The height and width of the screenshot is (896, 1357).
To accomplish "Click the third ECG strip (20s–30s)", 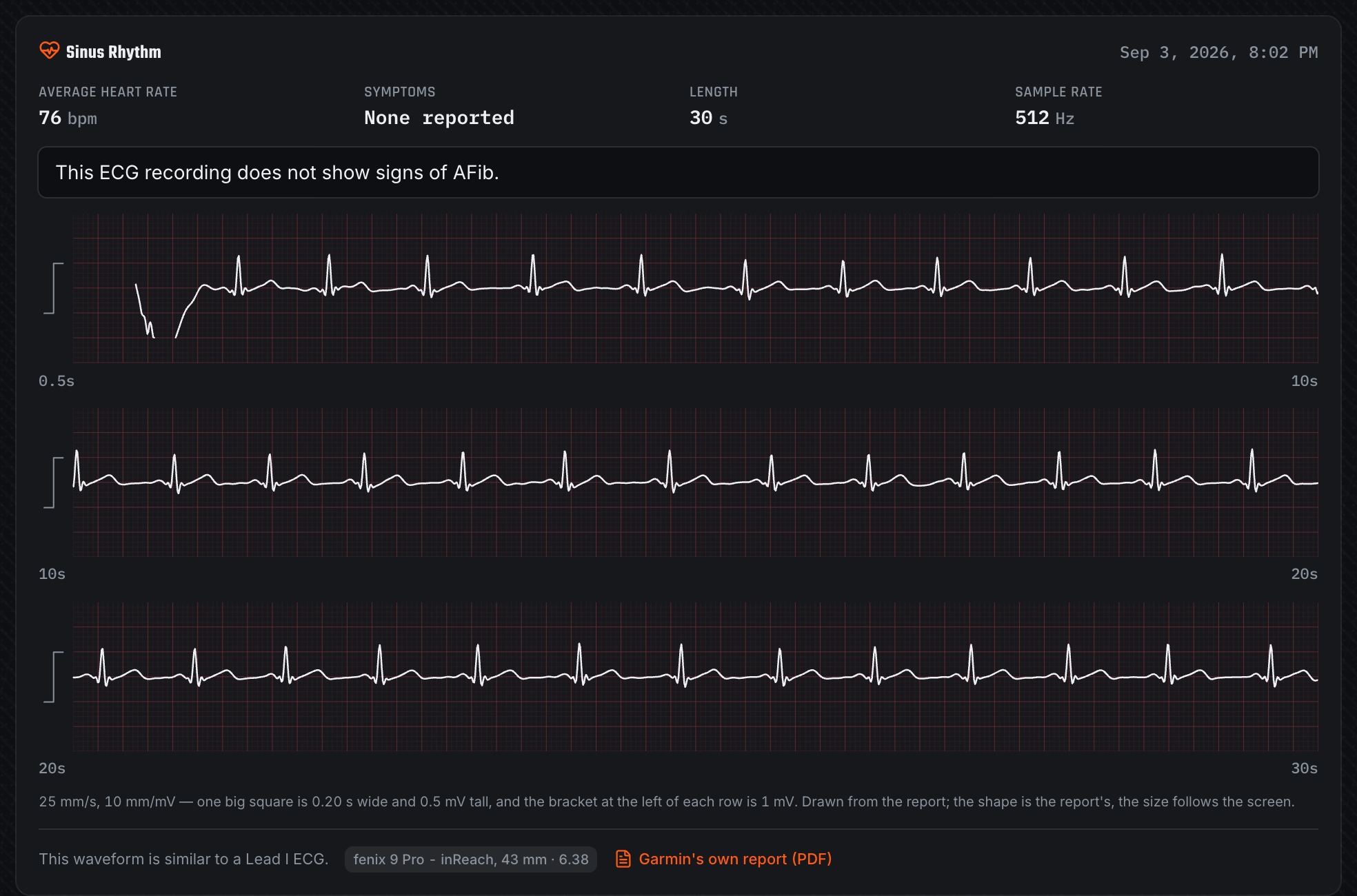I will click(696, 677).
